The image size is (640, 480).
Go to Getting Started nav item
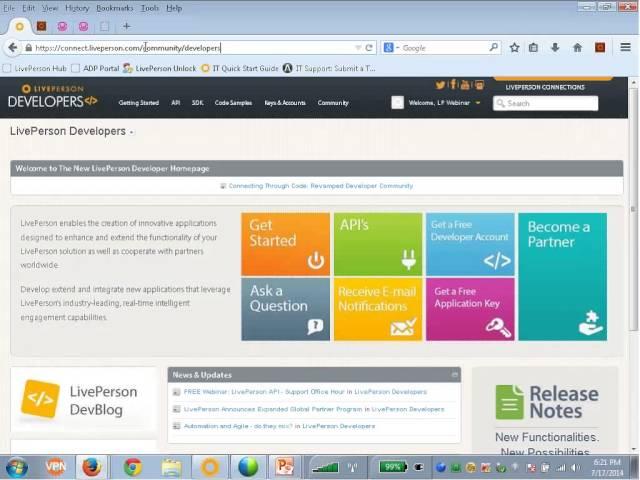[139, 103]
